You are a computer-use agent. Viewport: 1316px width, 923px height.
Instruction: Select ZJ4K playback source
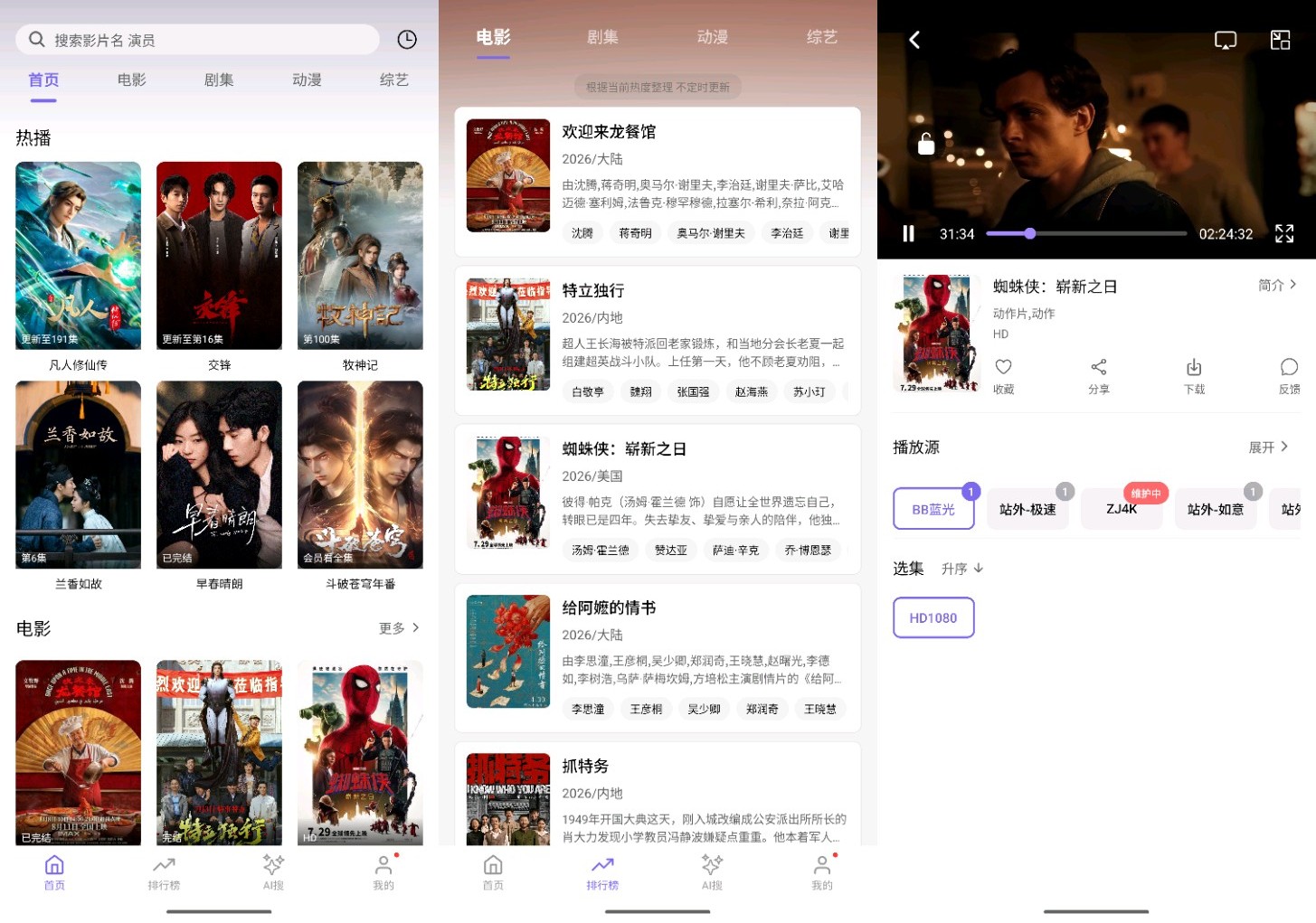tap(1122, 509)
